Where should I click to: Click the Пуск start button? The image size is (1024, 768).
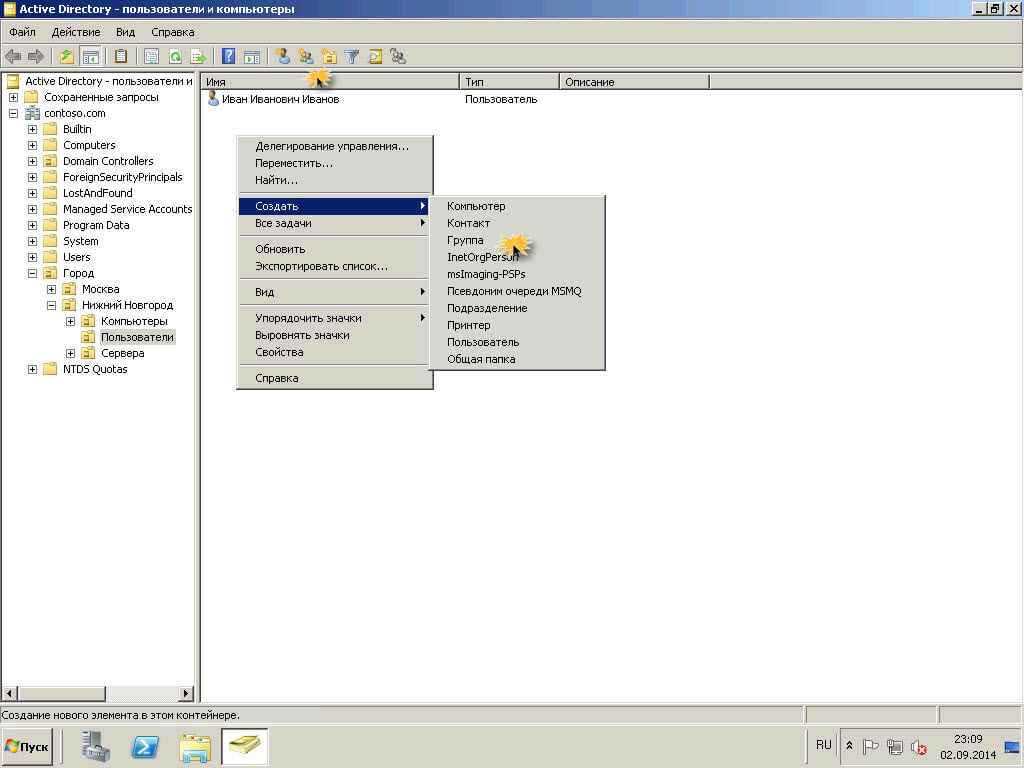(x=27, y=746)
